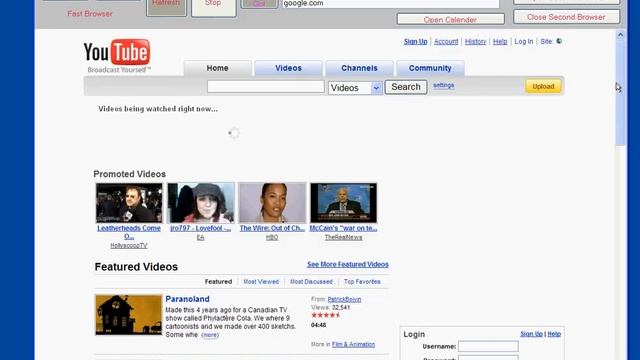
Task: Select the Featured filter tab
Action: point(218,282)
